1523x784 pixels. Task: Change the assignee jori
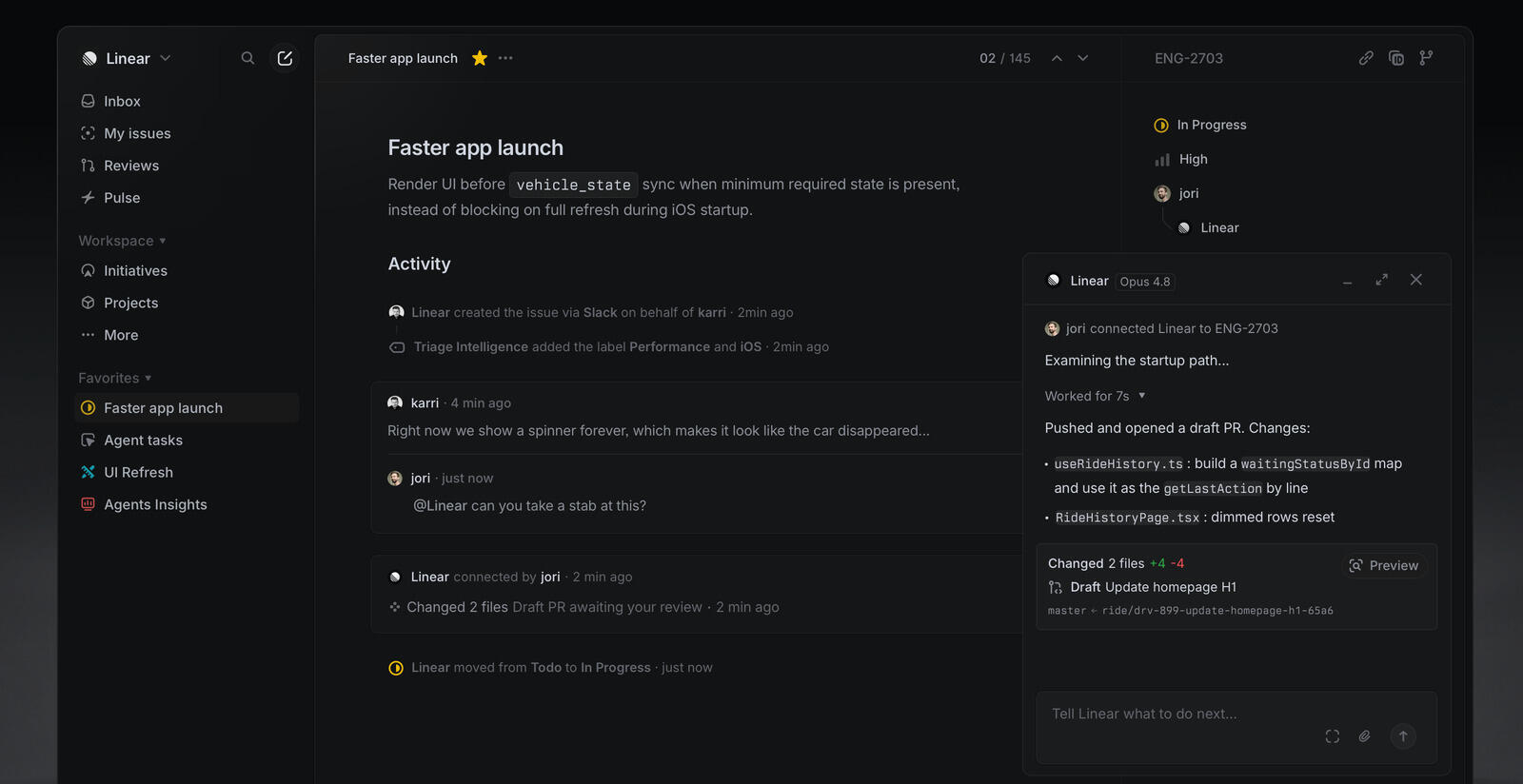click(x=1177, y=193)
